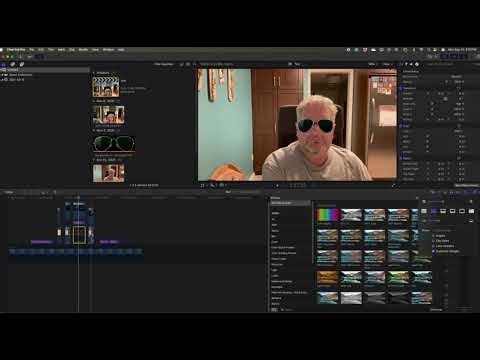The image size is (480, 360).
Task: Open the File menu
Action: point(32,50)
